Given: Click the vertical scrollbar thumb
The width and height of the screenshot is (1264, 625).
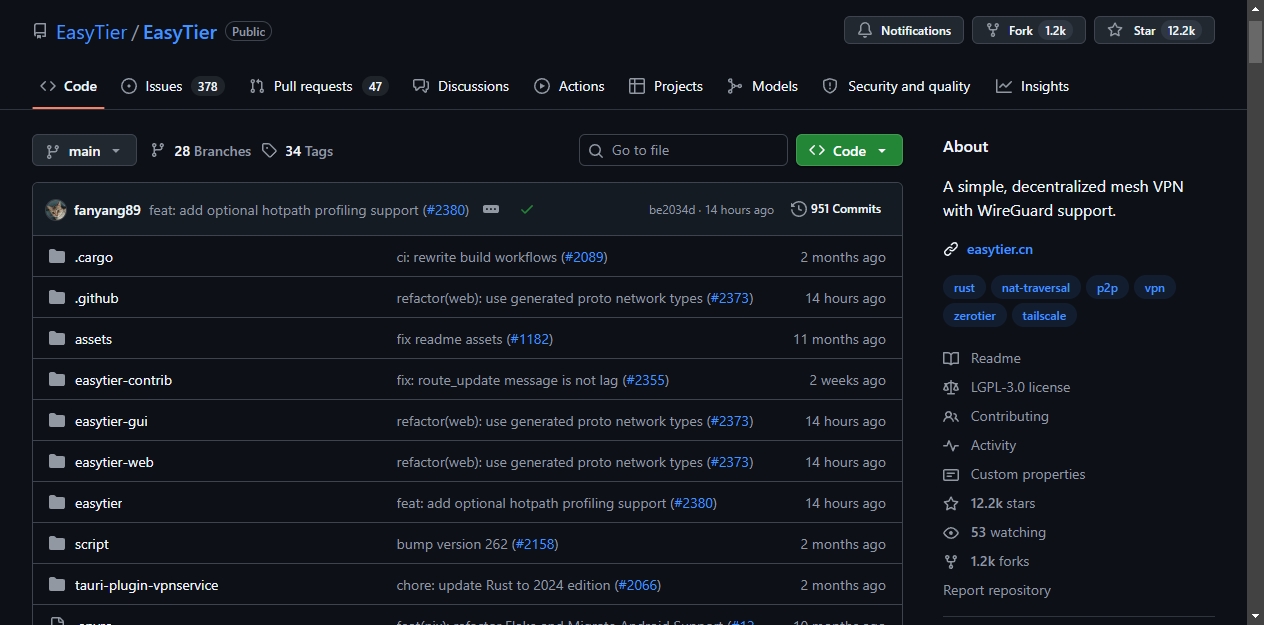Looking at the screenshot, I should click(1255, 43).
